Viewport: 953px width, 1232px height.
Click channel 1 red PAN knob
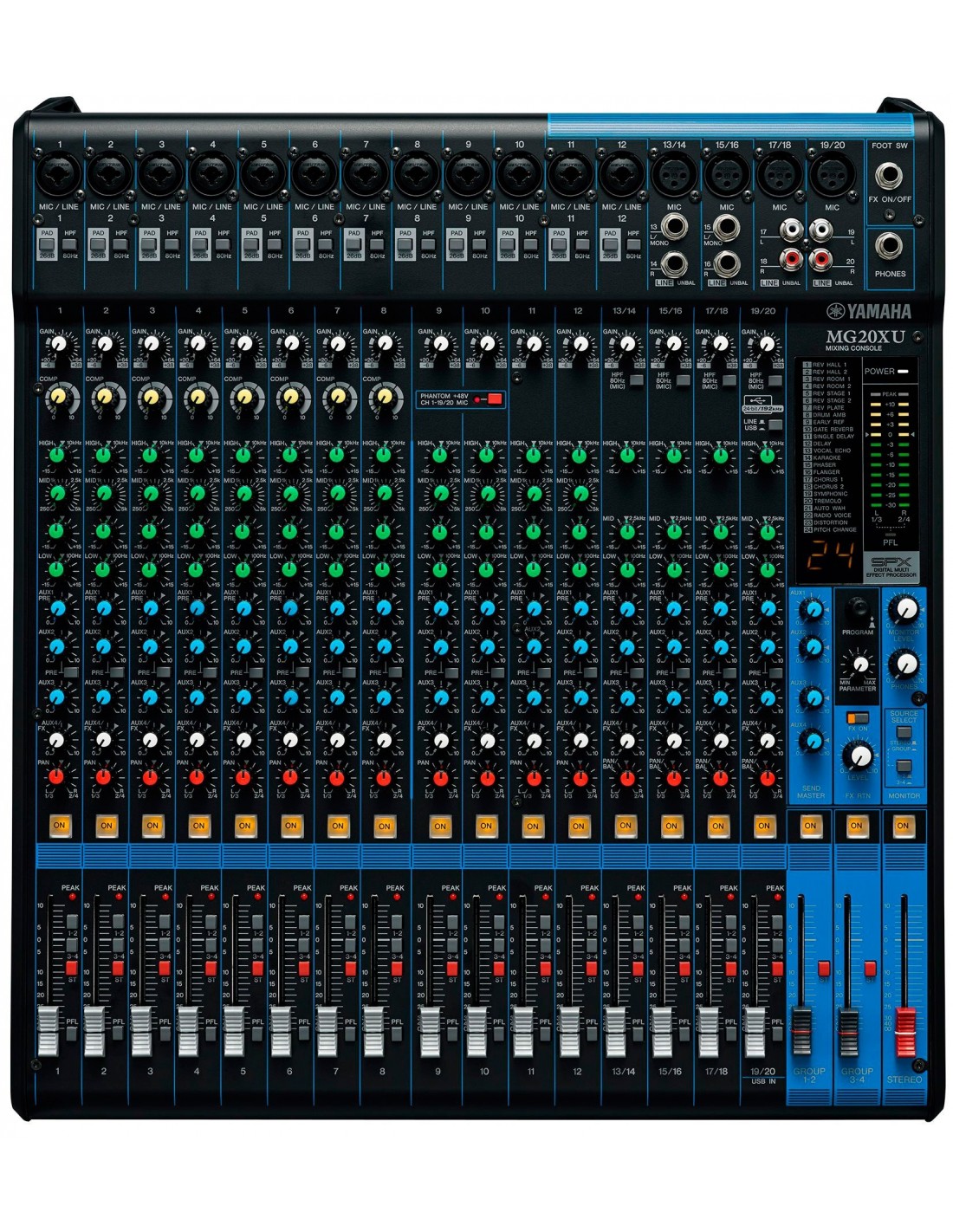[x=57, y=776]
